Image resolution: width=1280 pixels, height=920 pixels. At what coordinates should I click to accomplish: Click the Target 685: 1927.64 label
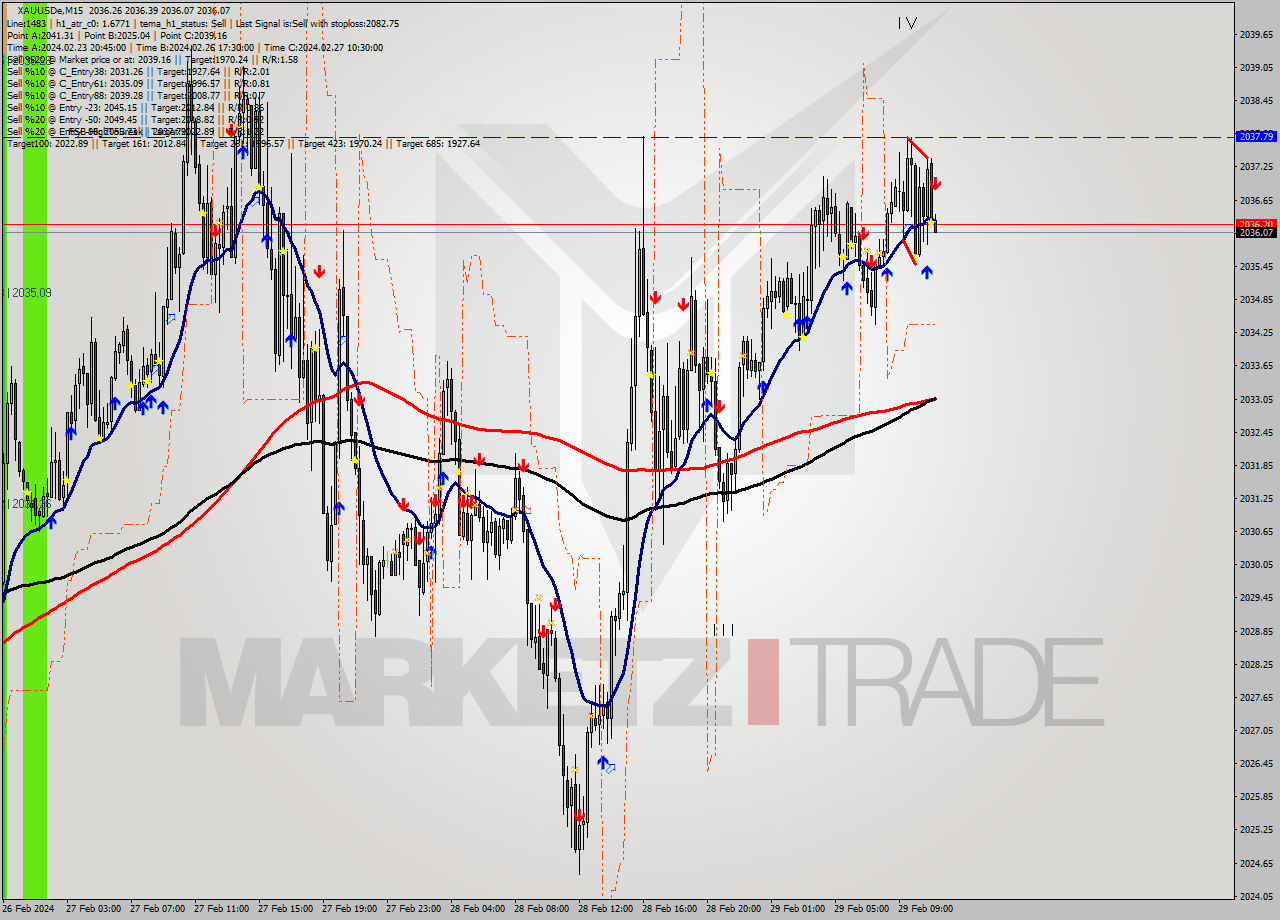click(438, 143)
